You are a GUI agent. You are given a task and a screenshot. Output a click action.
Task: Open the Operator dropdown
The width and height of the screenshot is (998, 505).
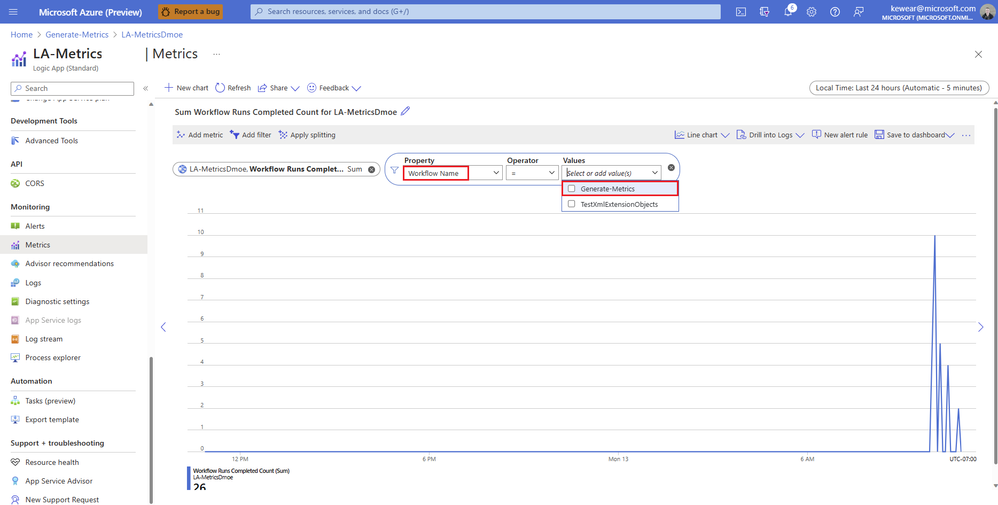click(x=532, y=173)
